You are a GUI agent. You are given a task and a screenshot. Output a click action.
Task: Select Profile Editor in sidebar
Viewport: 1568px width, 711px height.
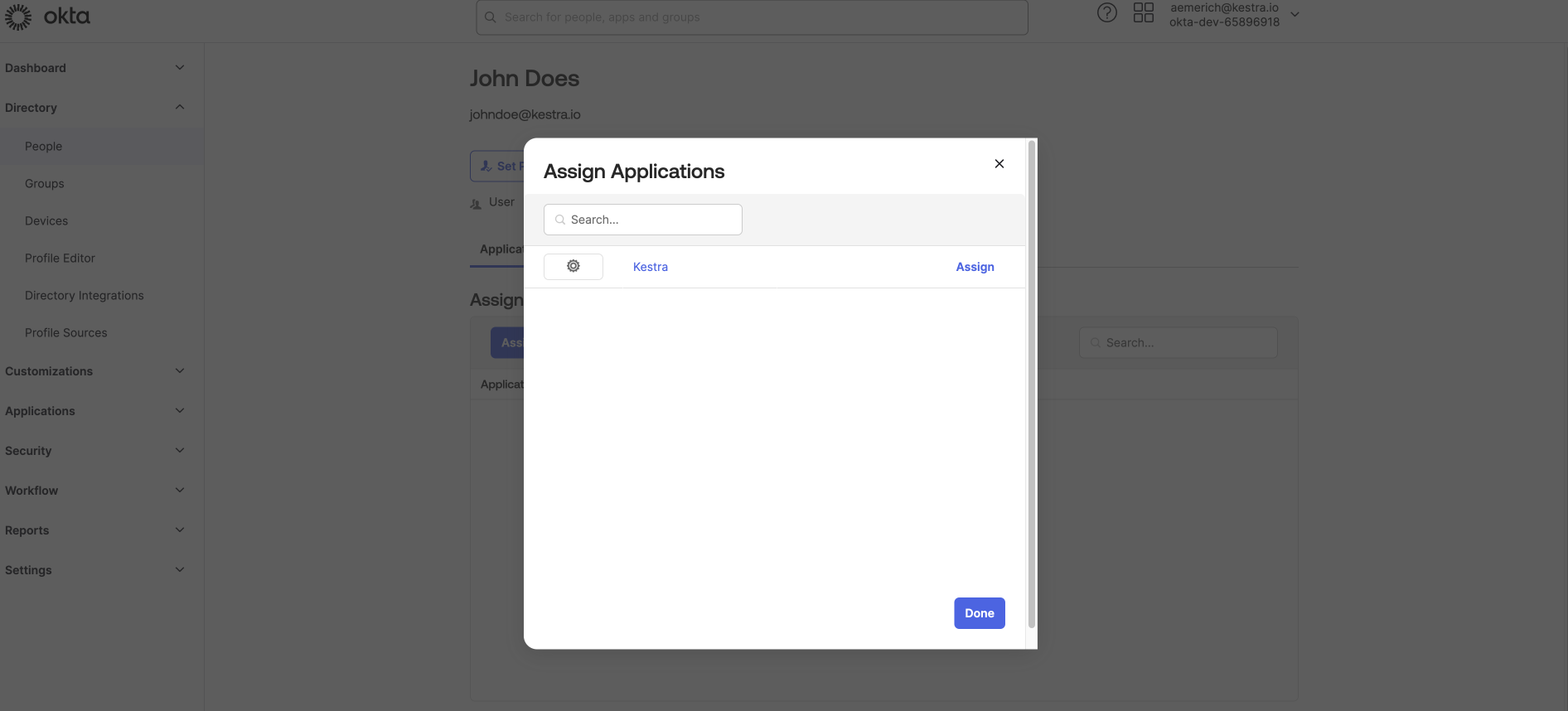pyautogui.click(x=60, y=259)
